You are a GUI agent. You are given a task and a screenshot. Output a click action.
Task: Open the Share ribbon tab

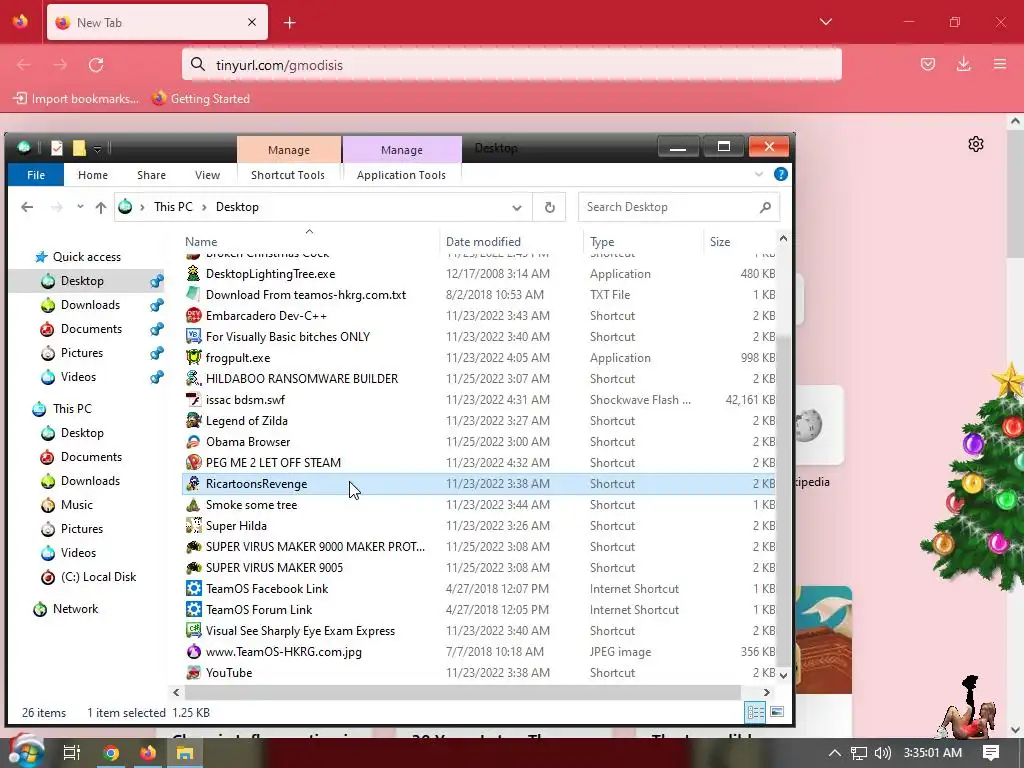151,175
